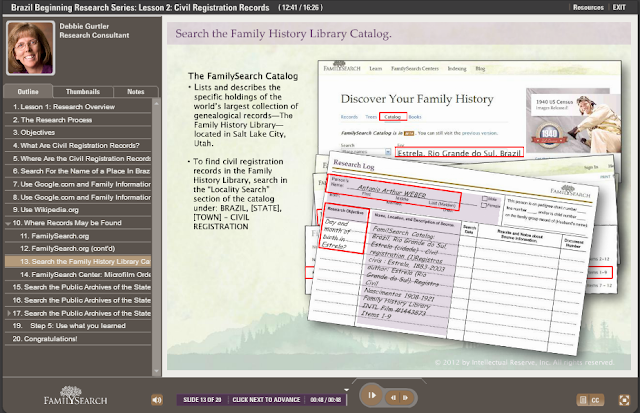Click Catalog link in slide screenshot
Image resolution: width=640 pixels, height=413 pixels.
click(393, 117)
